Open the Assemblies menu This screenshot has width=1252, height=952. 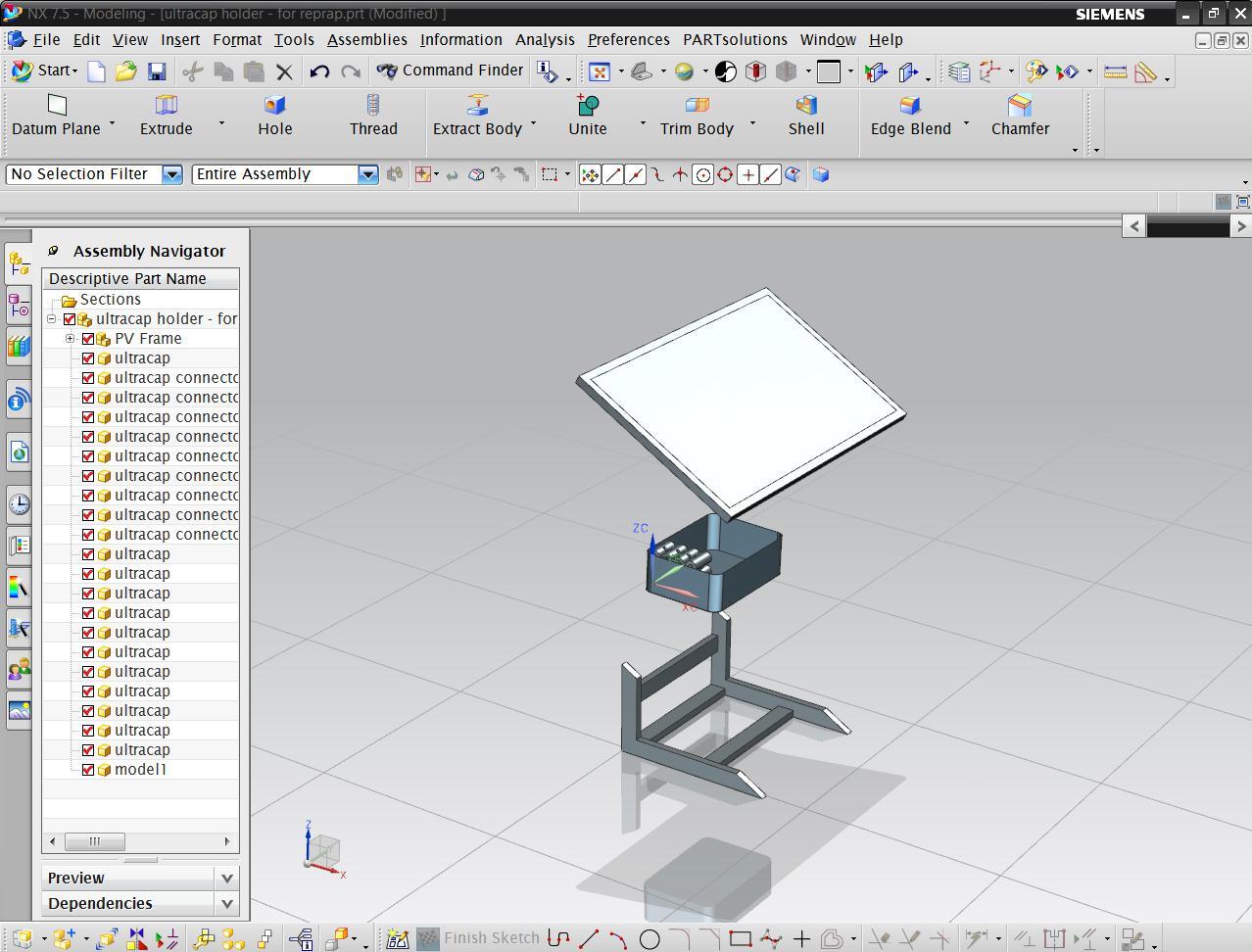point(366,40)
